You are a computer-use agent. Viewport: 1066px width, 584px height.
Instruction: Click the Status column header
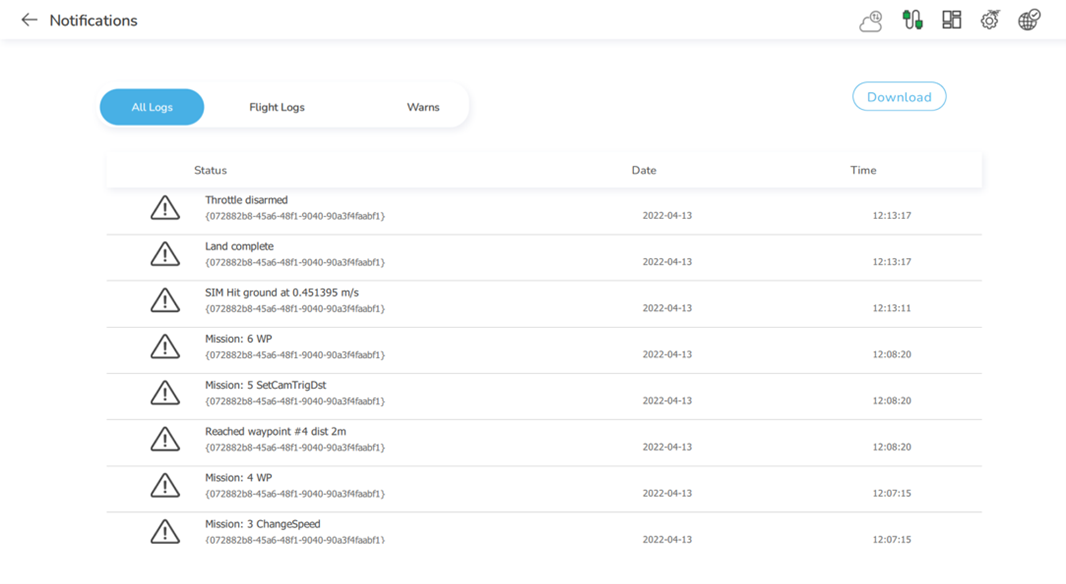point(210,170)
